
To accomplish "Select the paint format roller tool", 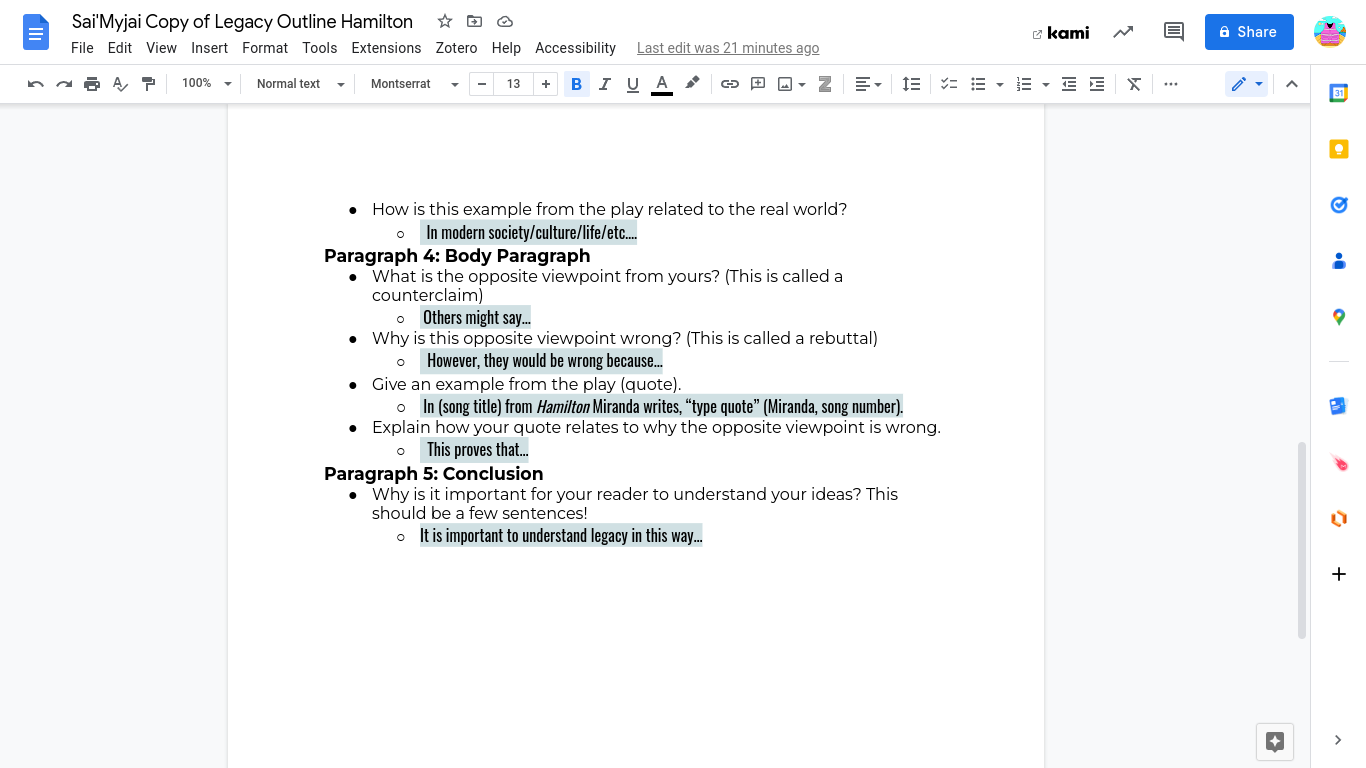I will pos(148,84).
